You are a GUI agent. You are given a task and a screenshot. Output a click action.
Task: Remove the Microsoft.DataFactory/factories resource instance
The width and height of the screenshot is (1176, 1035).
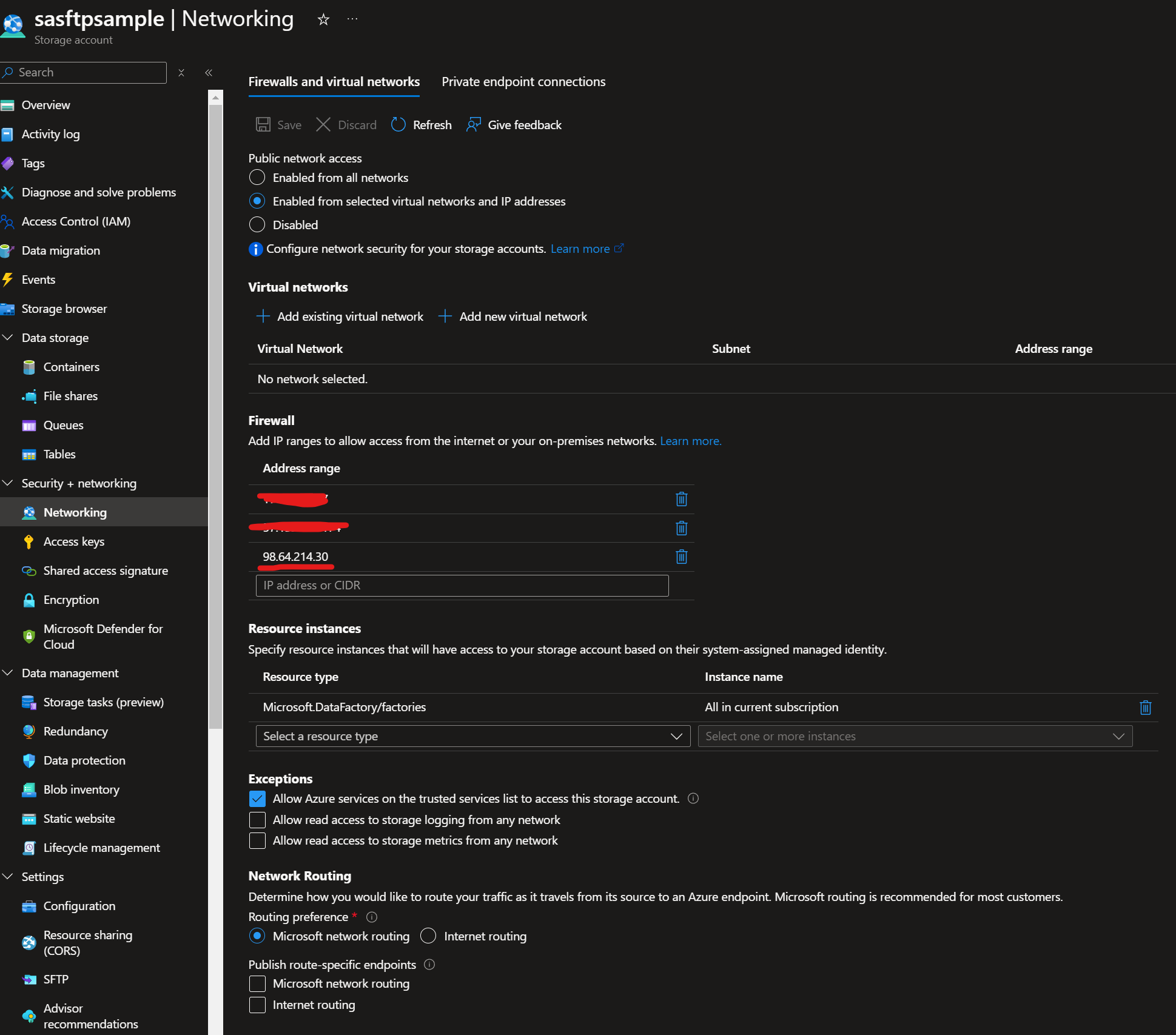click(x=1145, y=707)
